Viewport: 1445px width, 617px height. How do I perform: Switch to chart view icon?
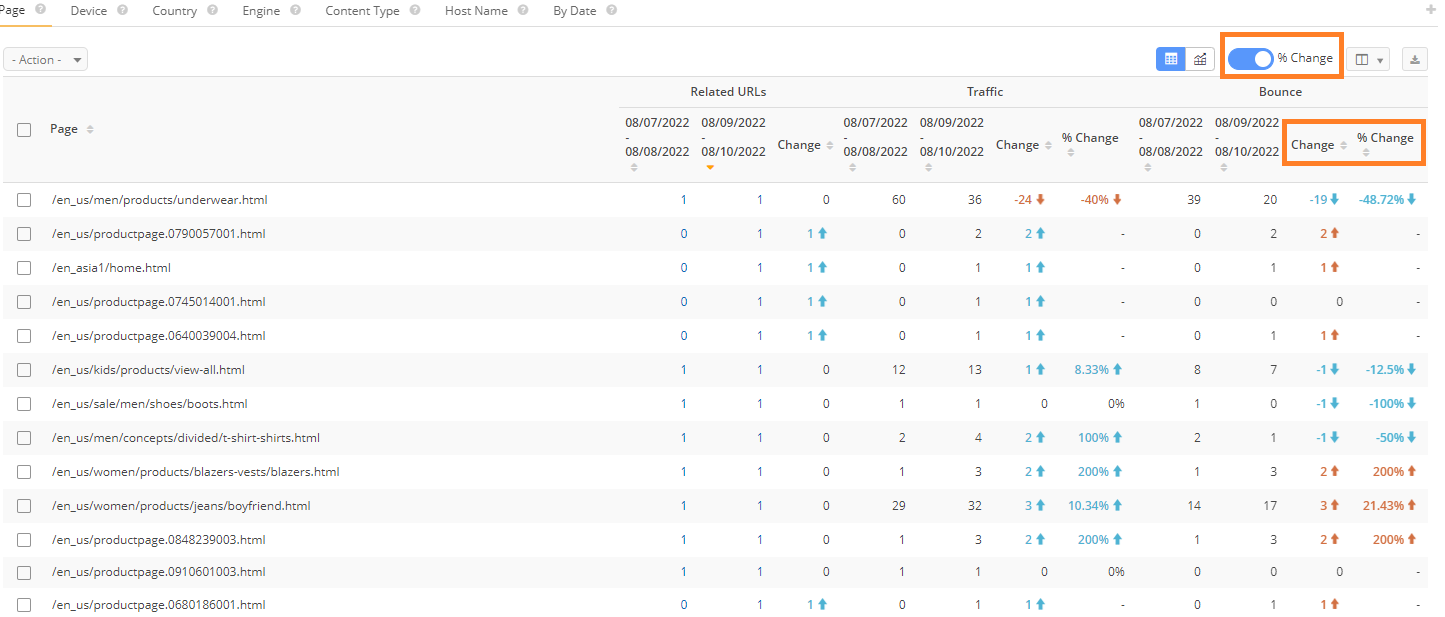click(1200, 59)
